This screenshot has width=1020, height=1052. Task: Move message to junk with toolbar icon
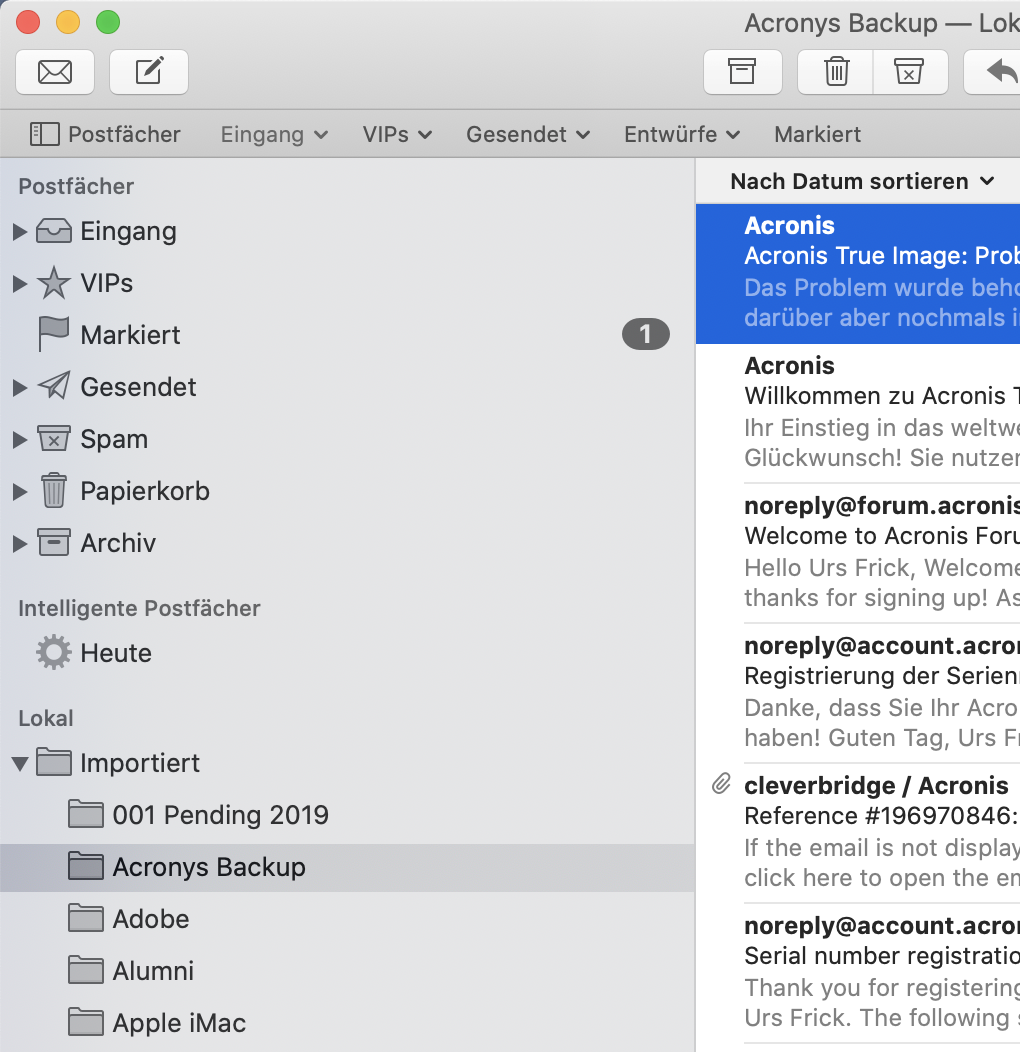click(910, 72)
